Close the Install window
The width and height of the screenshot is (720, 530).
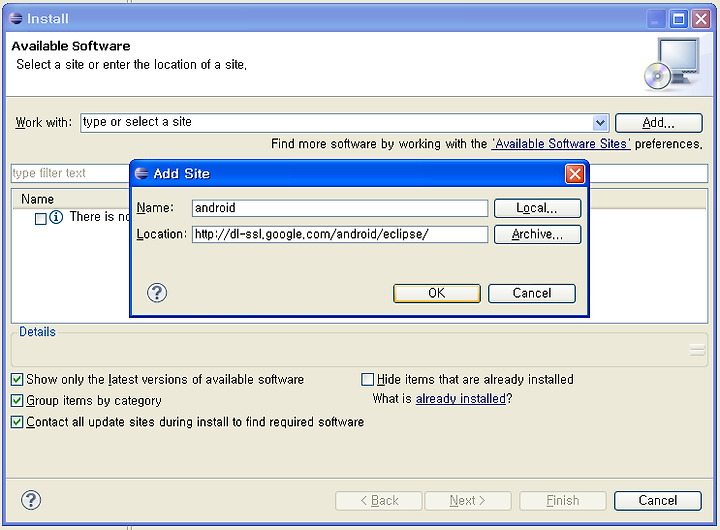tap(701, 19)
